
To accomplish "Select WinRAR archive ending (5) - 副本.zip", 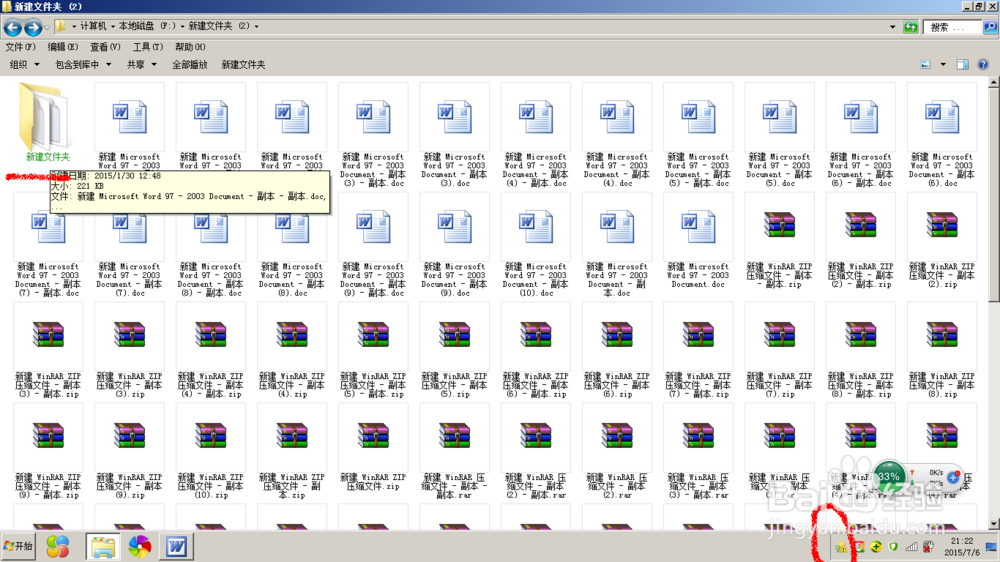I will (373, 351).
